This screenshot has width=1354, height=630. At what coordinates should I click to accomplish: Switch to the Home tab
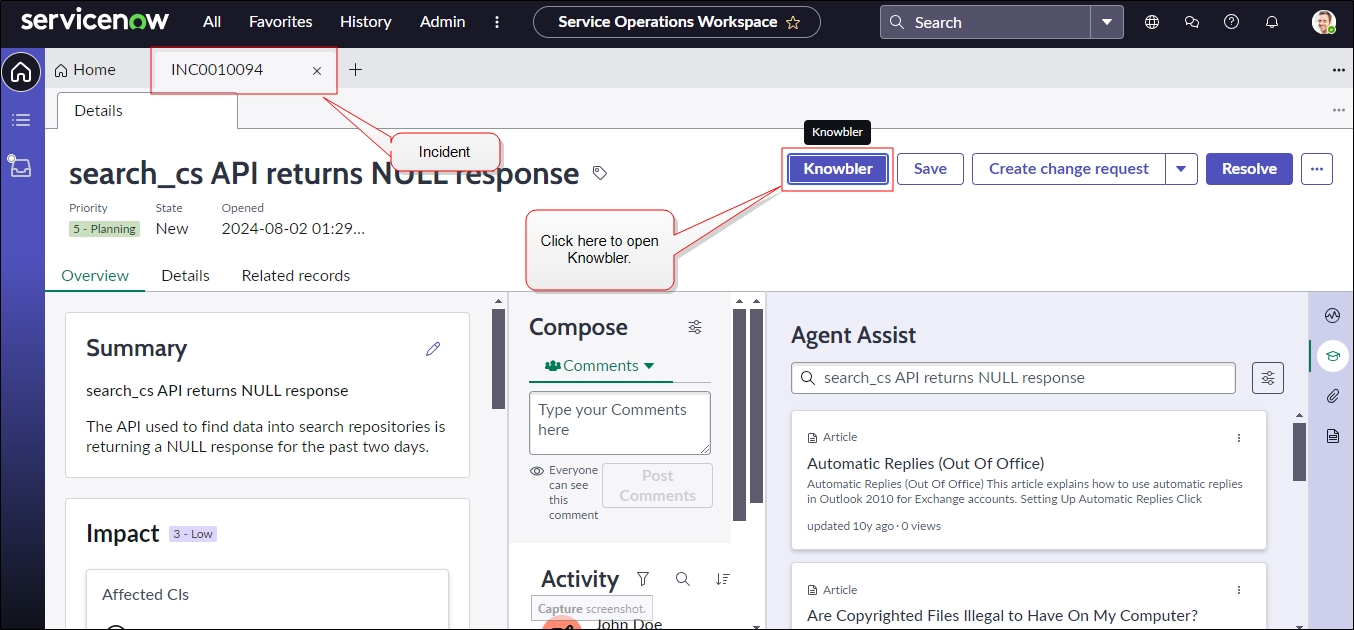point(85,70)
